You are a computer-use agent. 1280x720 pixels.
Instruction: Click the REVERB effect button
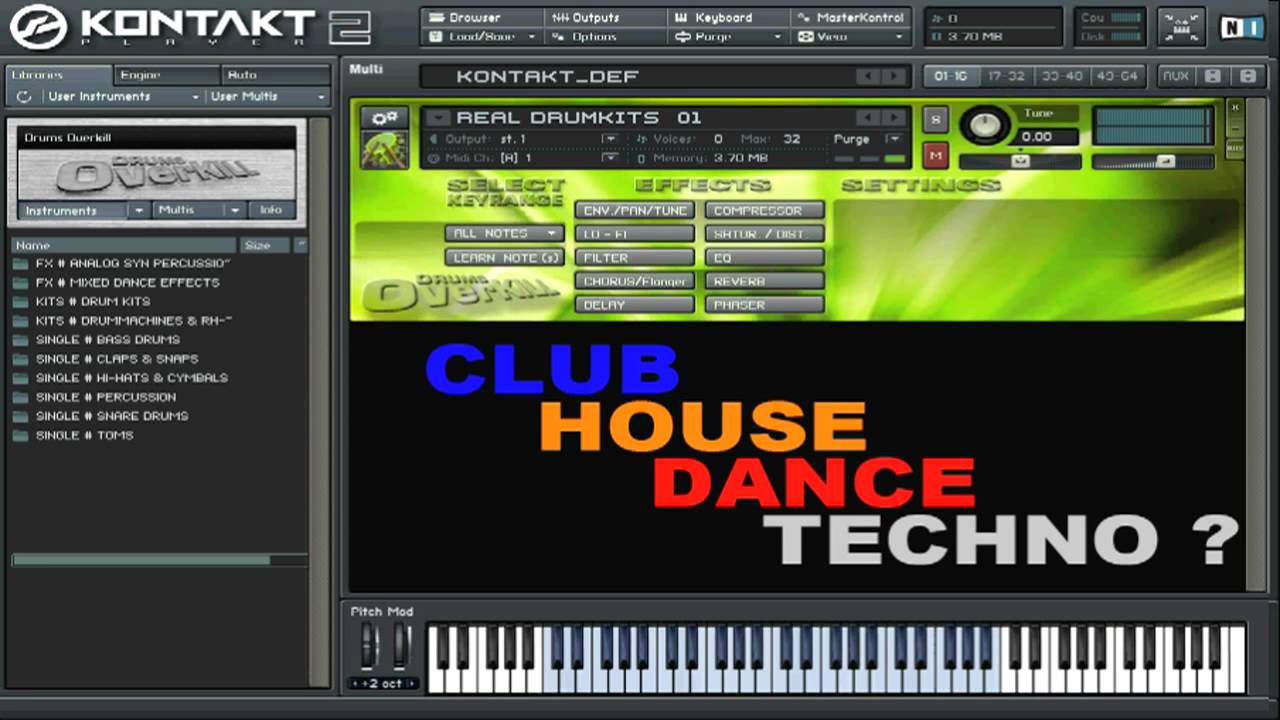(765, 282)
